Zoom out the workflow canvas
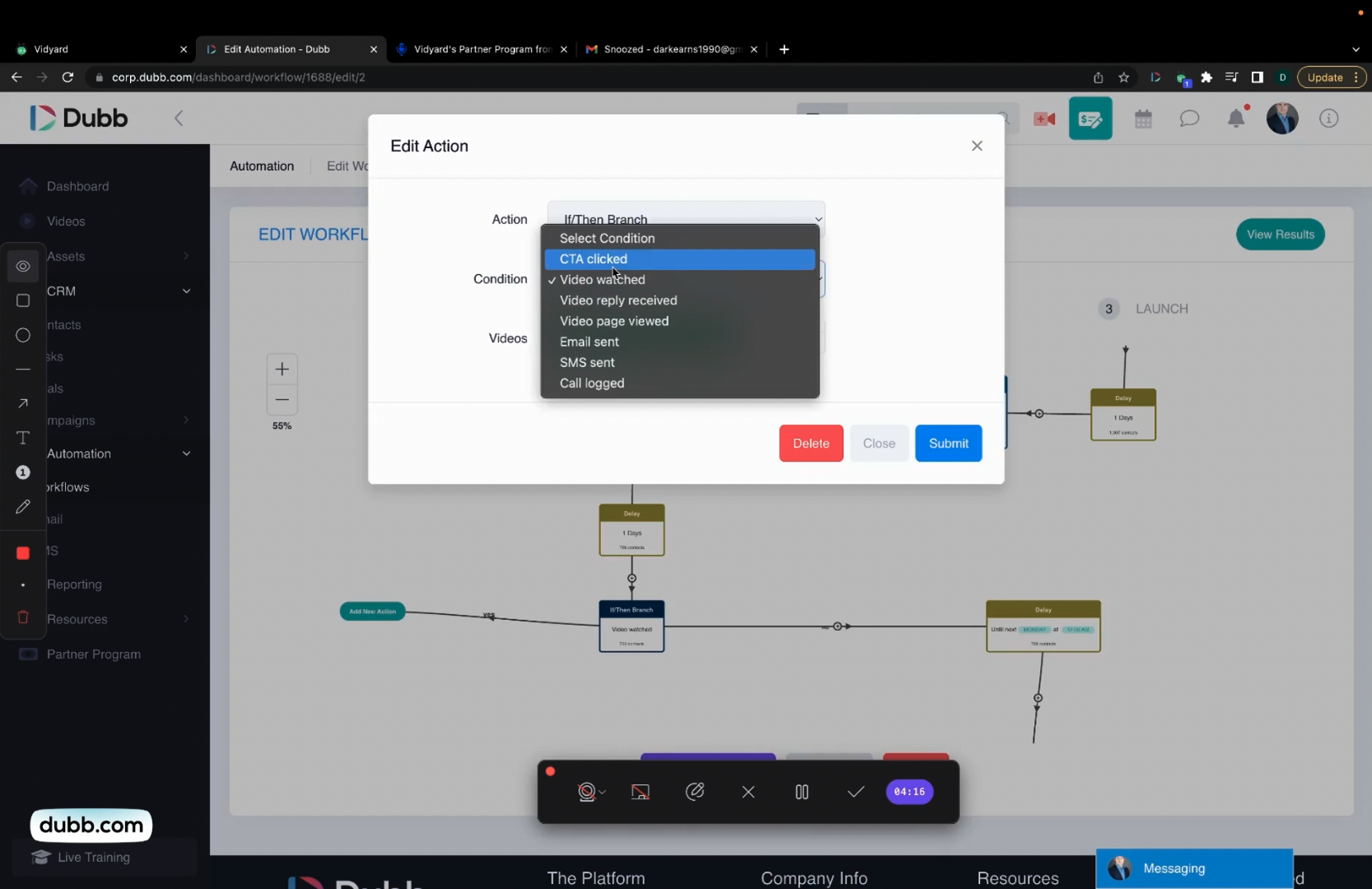The width and height of the screenshot is (1372, 889). (282, 399)
